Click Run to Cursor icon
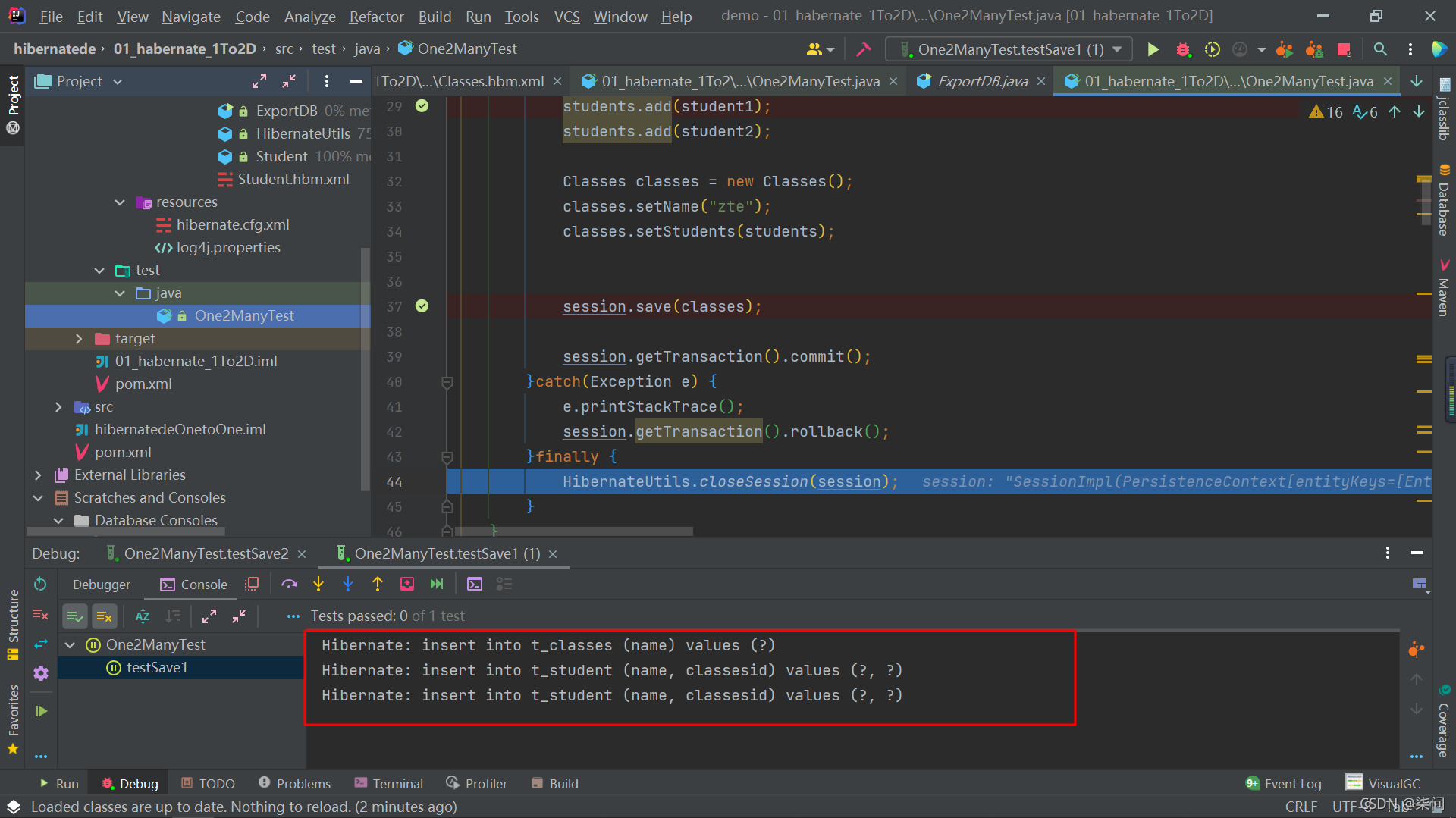Screen dimensions: 1456x818 pyautogui.click(x=437, y=584)
